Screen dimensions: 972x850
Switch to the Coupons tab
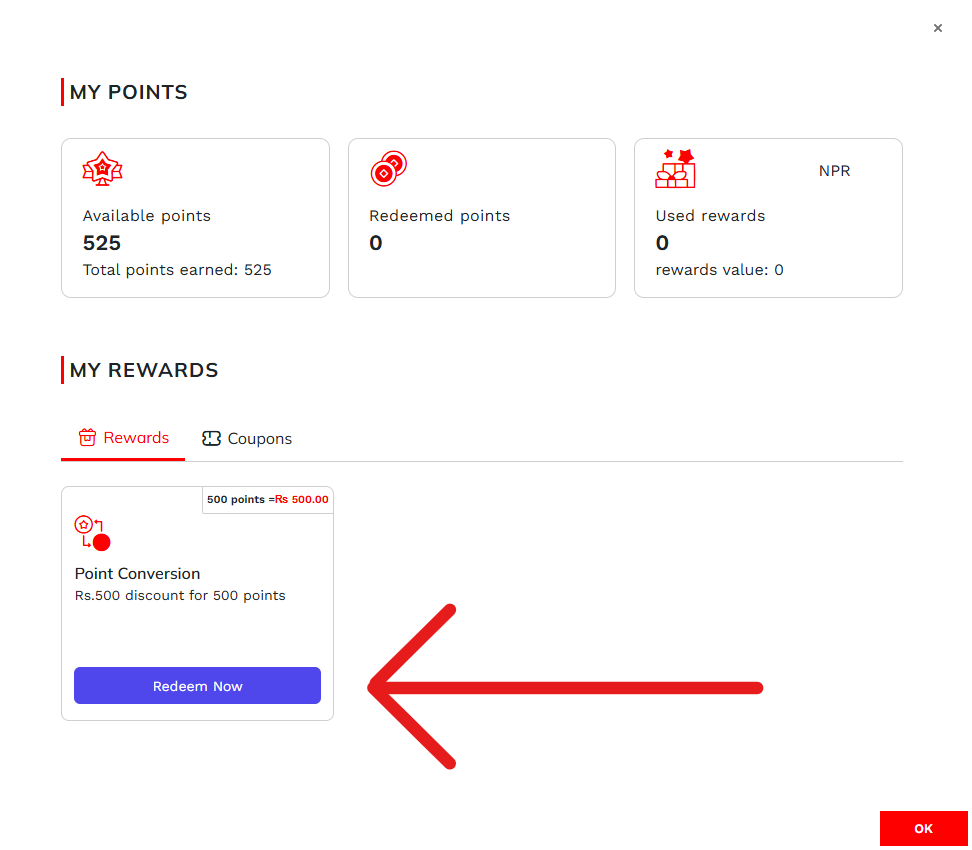click(x=247, y=439)
